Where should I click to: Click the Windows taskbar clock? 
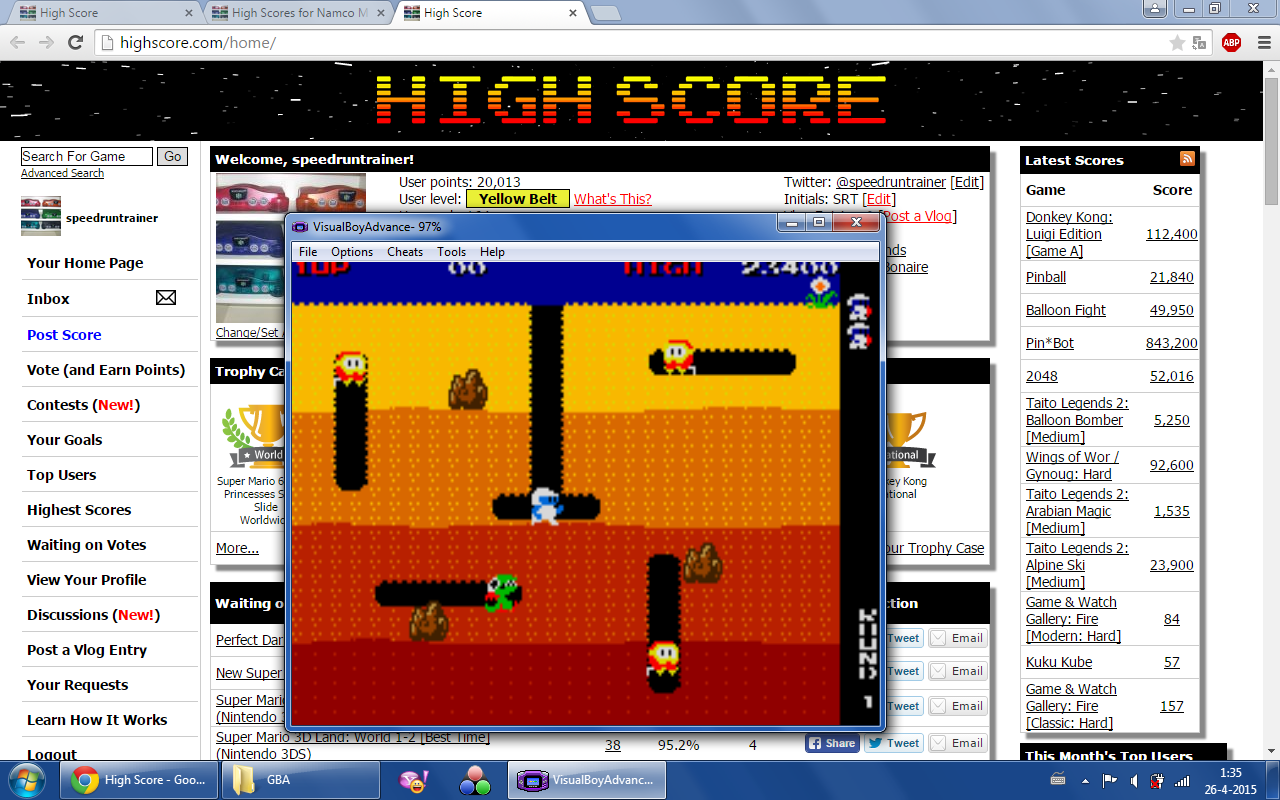[x=1229, y=780]
